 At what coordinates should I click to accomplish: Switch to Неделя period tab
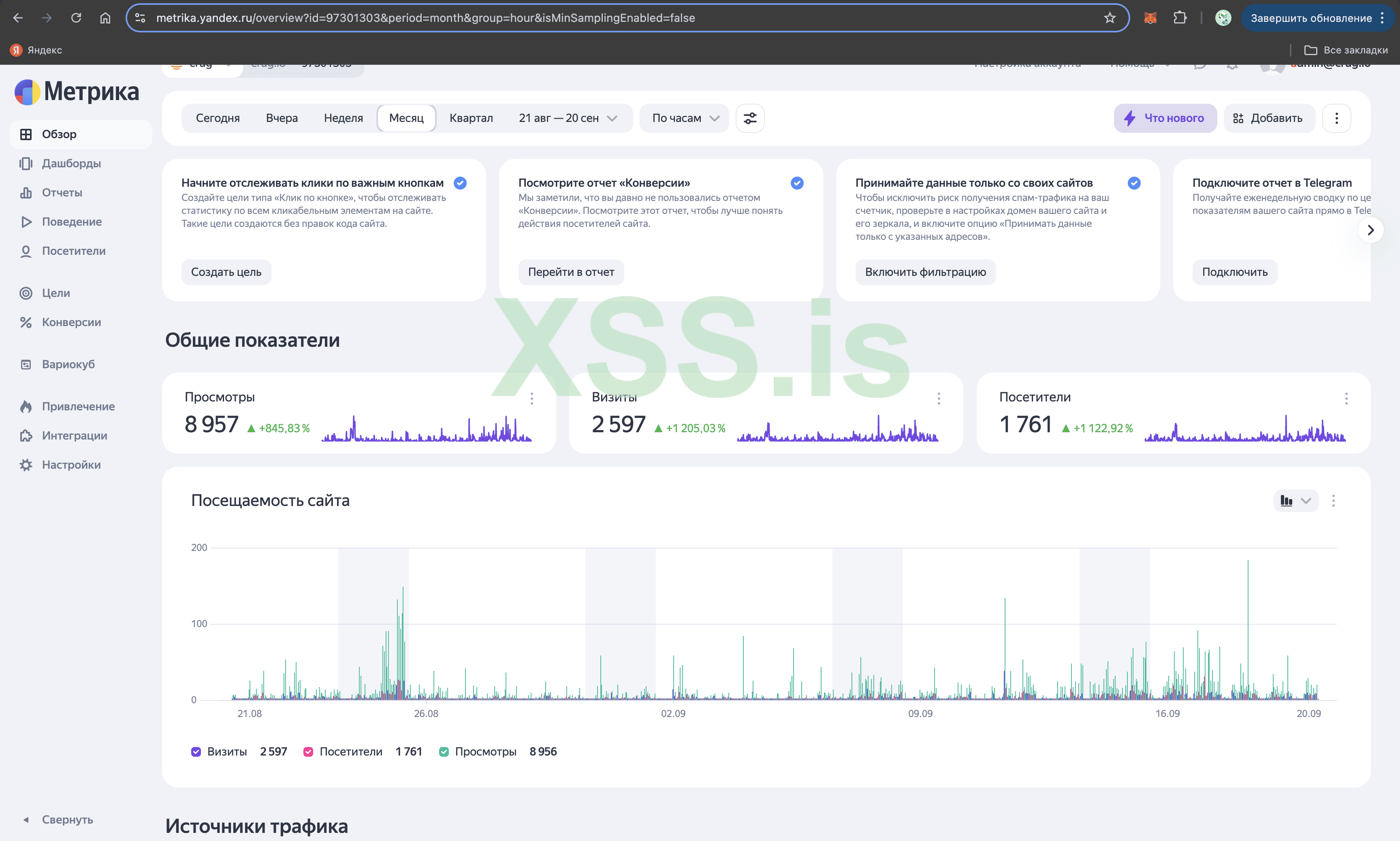pyautogui.click(x=343, y=118)
